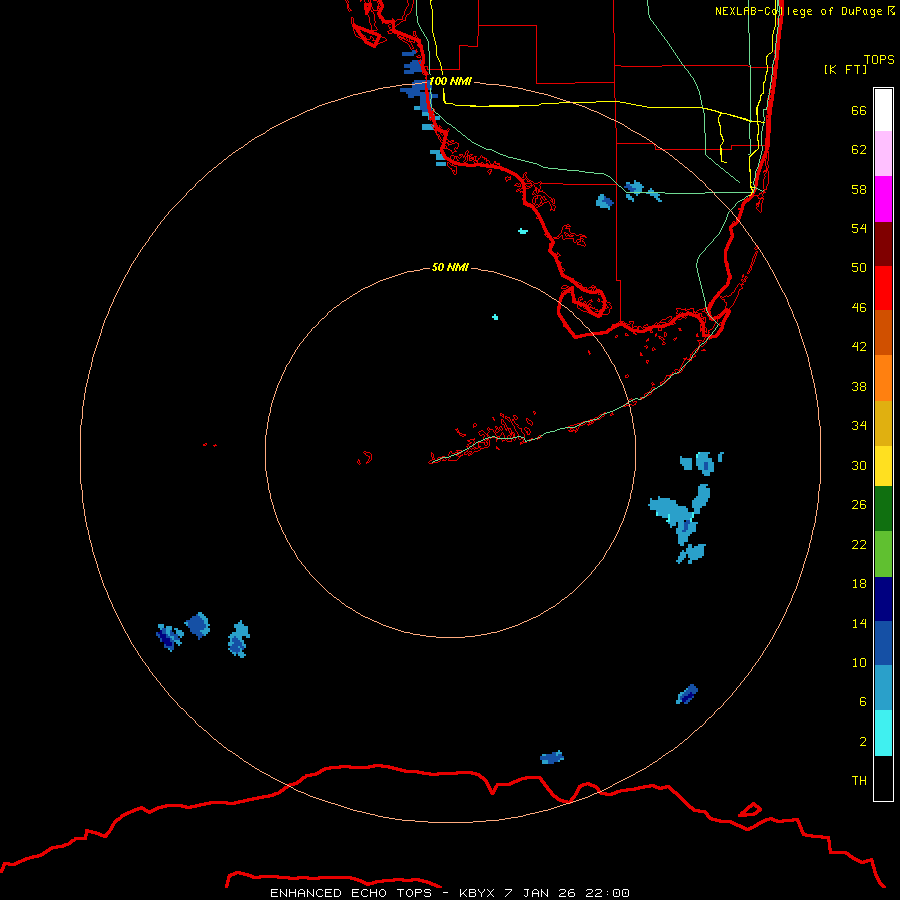Image resolution: width=900 pixels, height=900 pixels.
Task: Click the legend value '22'
Action: 859,544
